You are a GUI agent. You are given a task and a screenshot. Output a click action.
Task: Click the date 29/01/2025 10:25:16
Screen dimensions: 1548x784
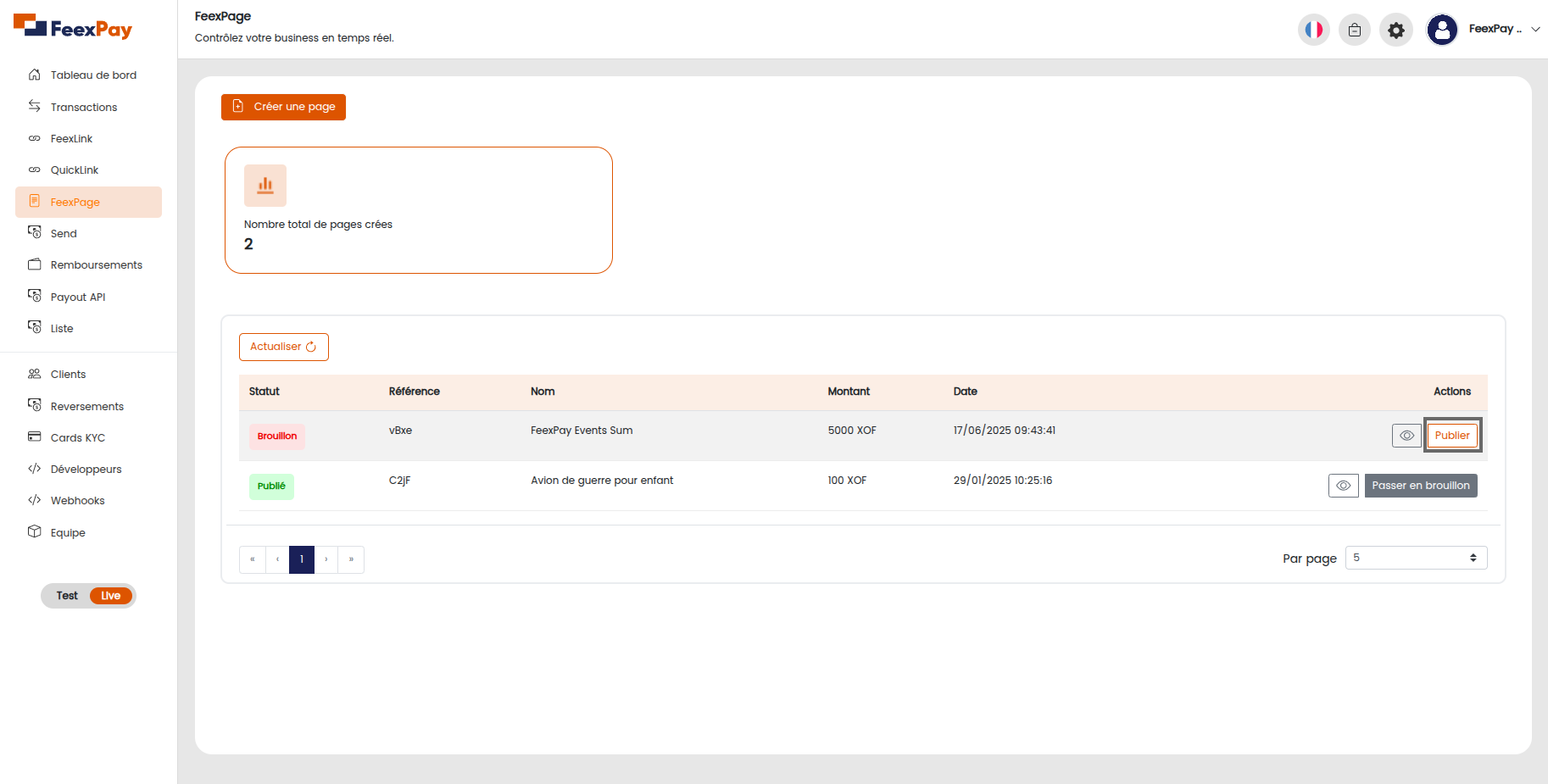[1003, 481]
